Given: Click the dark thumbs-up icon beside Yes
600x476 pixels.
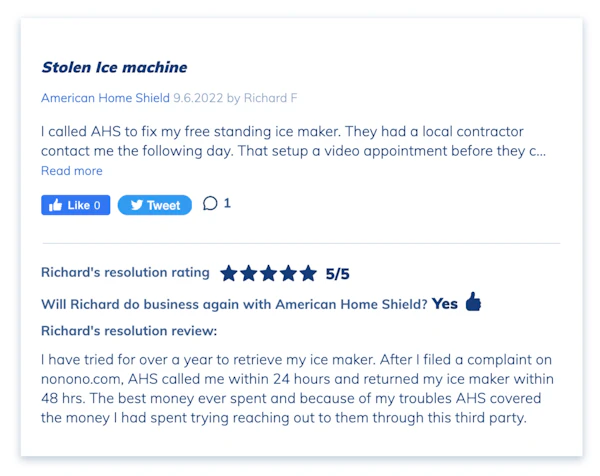Looking at the screenshot, I should (473, 302).
